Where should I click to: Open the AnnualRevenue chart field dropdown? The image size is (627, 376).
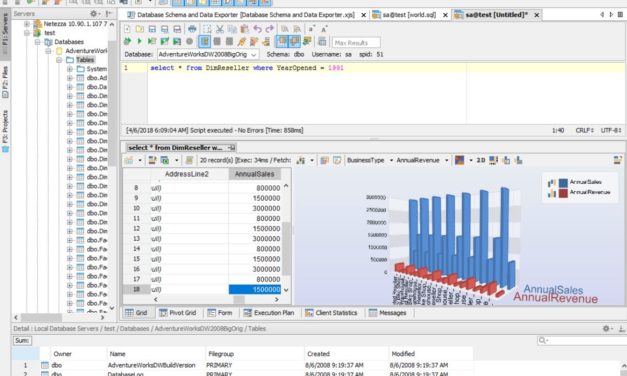447,160
